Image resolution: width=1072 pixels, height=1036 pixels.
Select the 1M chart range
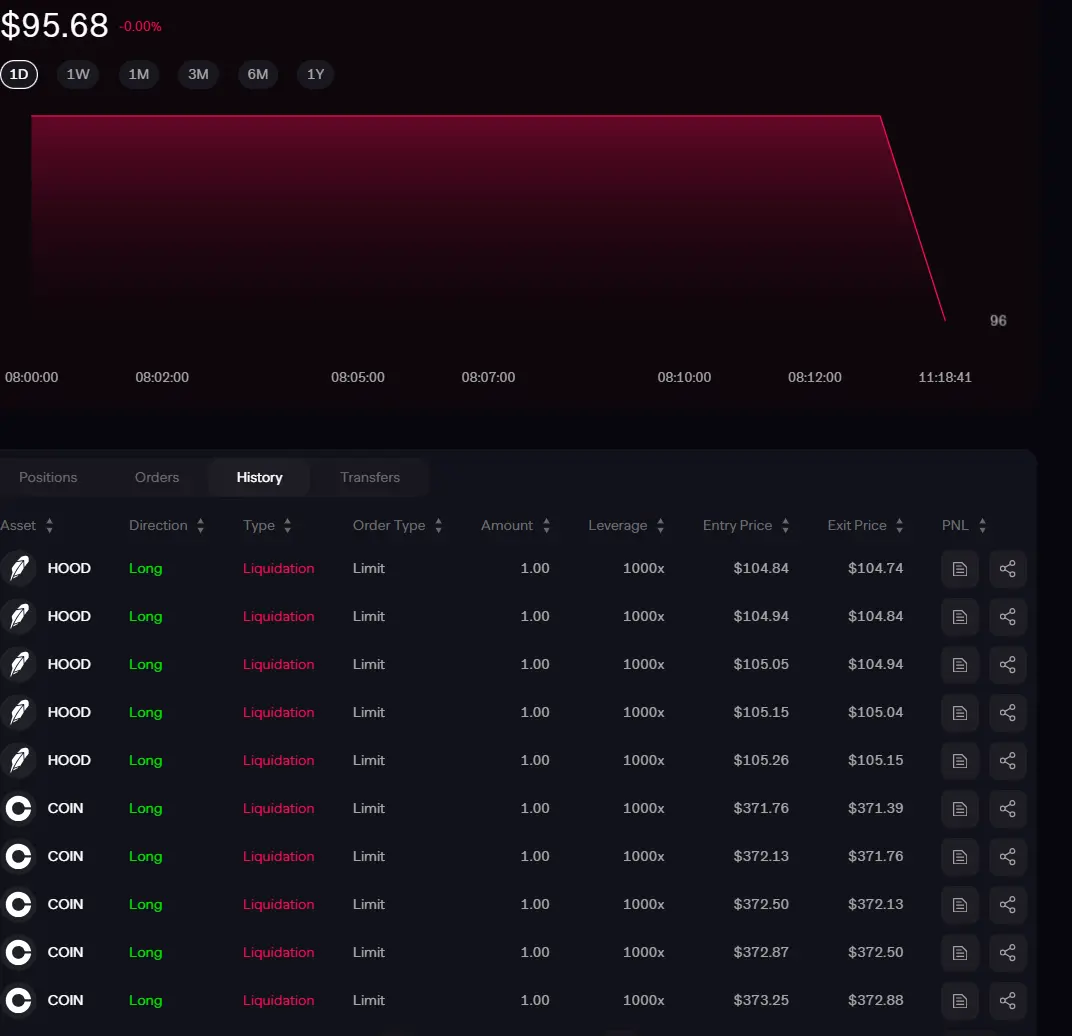[139, 74]
